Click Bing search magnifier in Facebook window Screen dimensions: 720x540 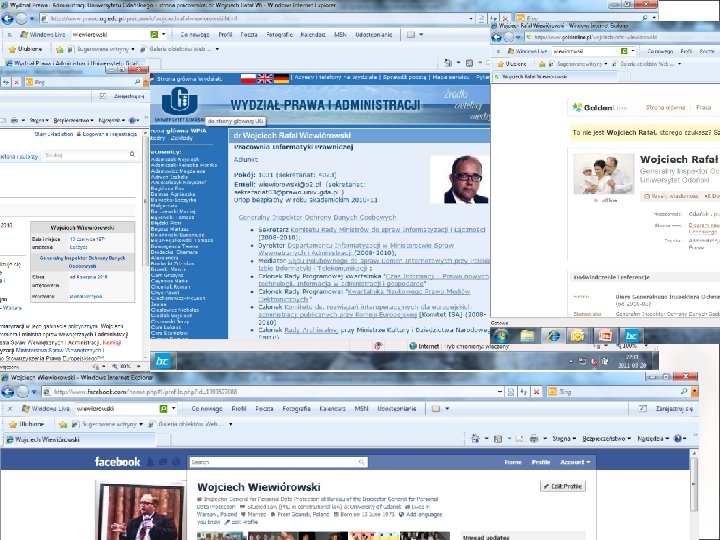click(x=684, y=391)
